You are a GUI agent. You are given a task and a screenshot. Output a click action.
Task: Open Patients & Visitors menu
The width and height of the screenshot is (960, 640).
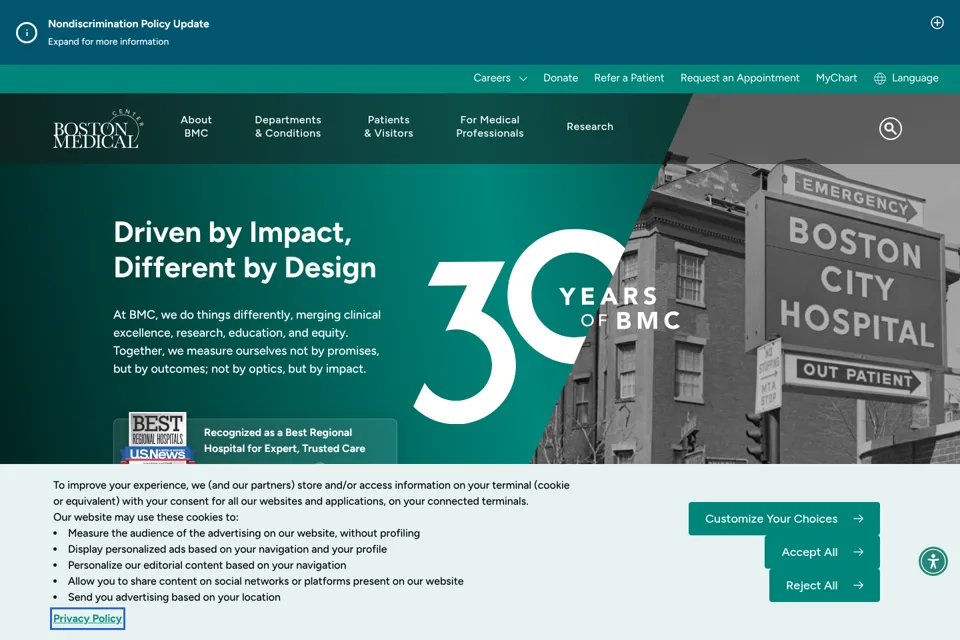coord(389,126)
